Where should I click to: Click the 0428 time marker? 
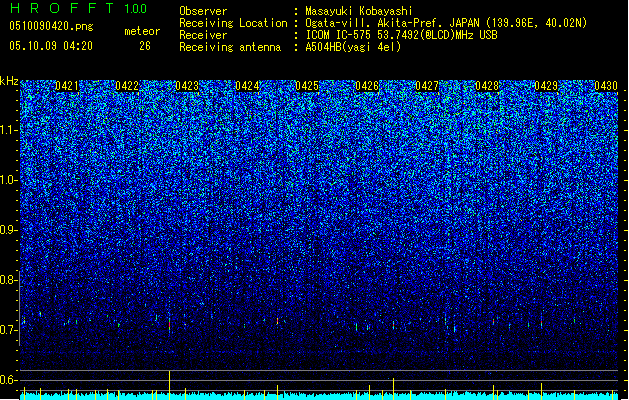coord(487,86)
